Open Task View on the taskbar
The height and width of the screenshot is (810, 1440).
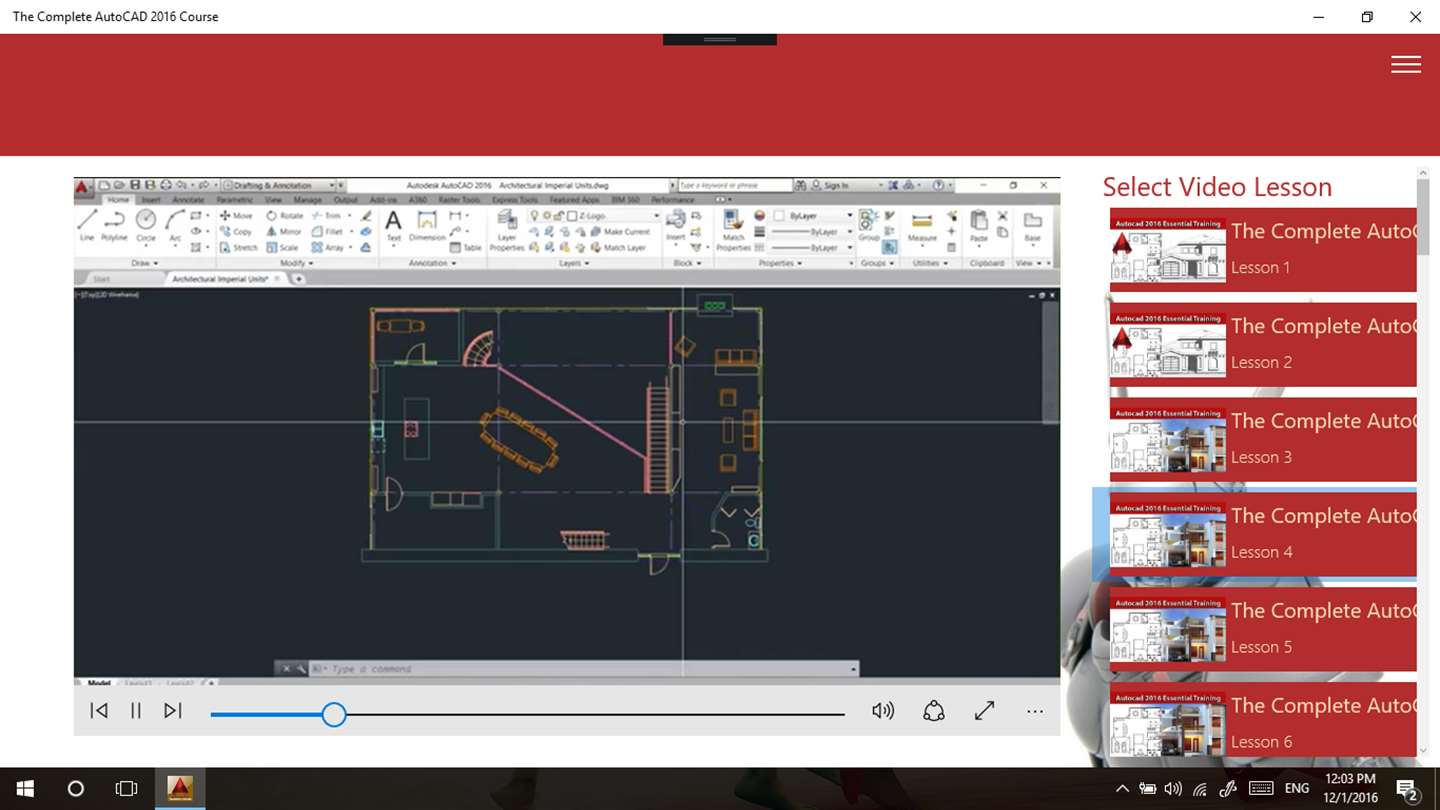pyautogui.click(x=126, y=789)
